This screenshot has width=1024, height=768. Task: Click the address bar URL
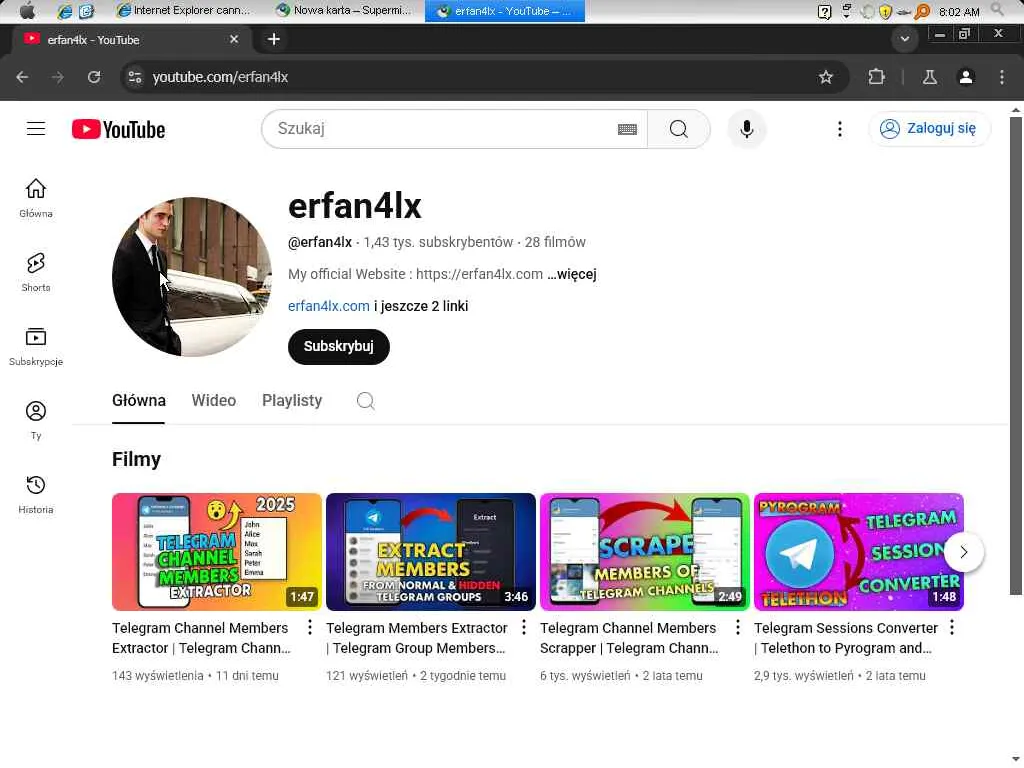tap(220, 77)
